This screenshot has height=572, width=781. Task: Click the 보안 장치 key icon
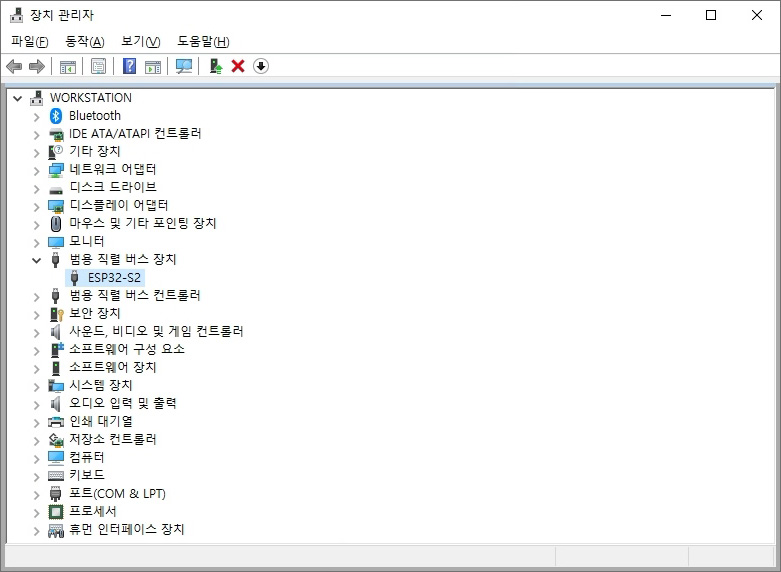pos(57,314)
